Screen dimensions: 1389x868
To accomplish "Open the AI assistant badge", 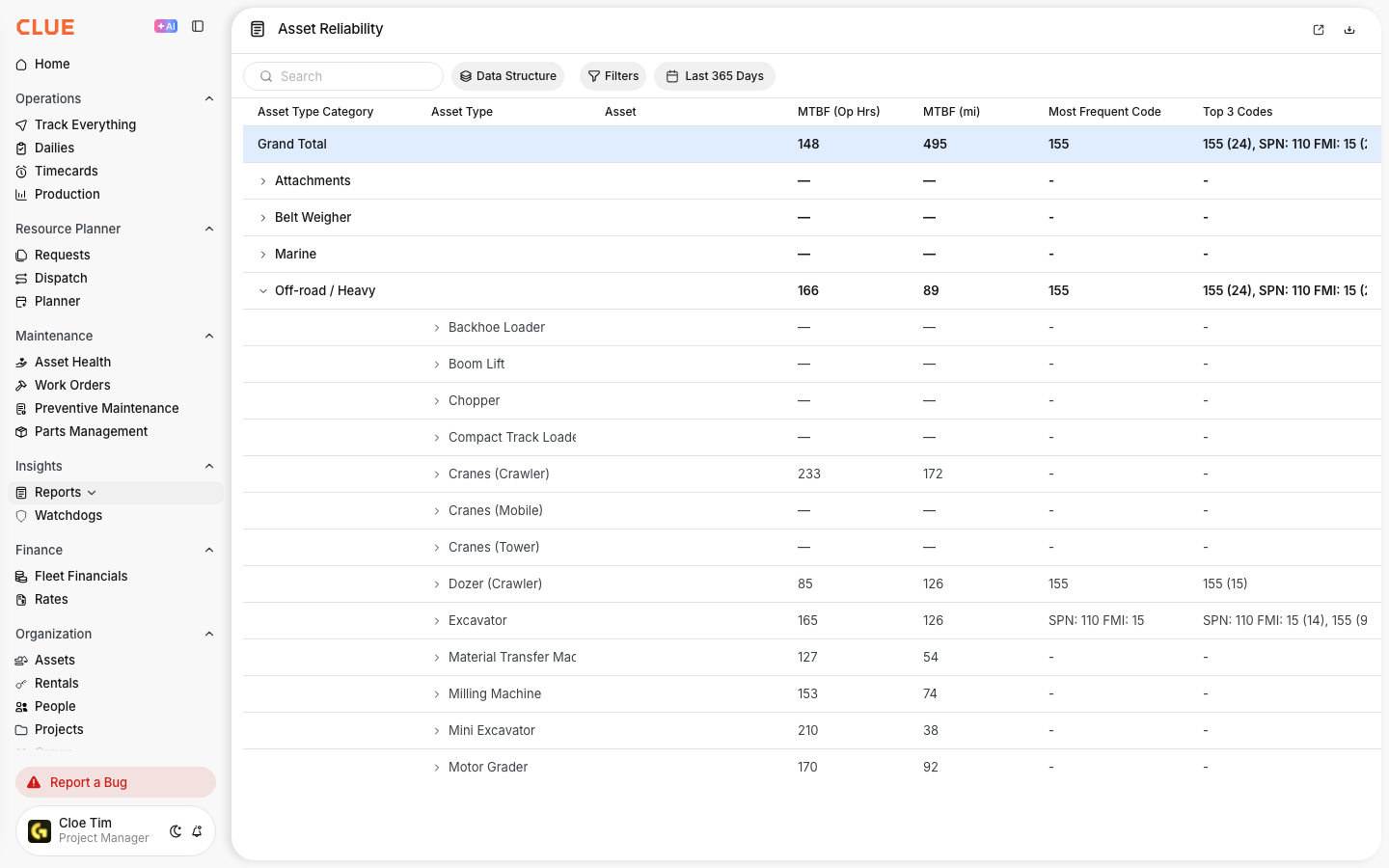I will click(x=166, y=27).
